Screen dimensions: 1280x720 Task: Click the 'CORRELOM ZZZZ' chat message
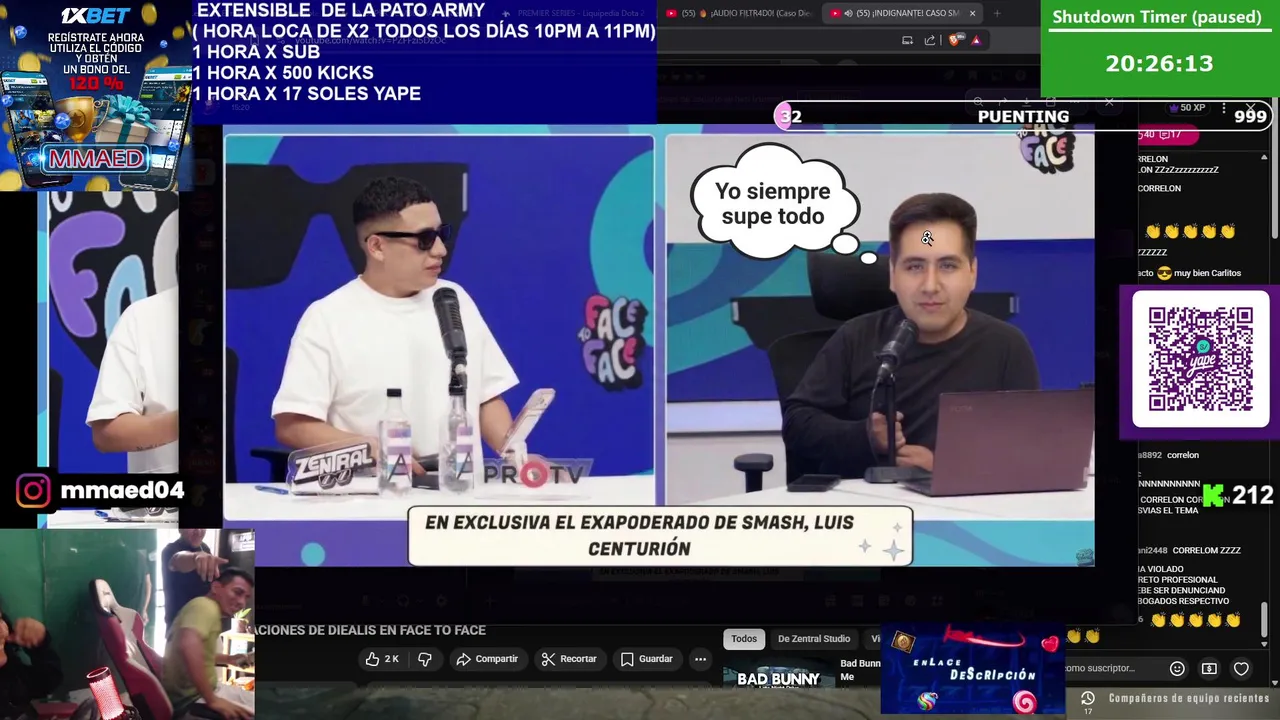pos(1206,550)
